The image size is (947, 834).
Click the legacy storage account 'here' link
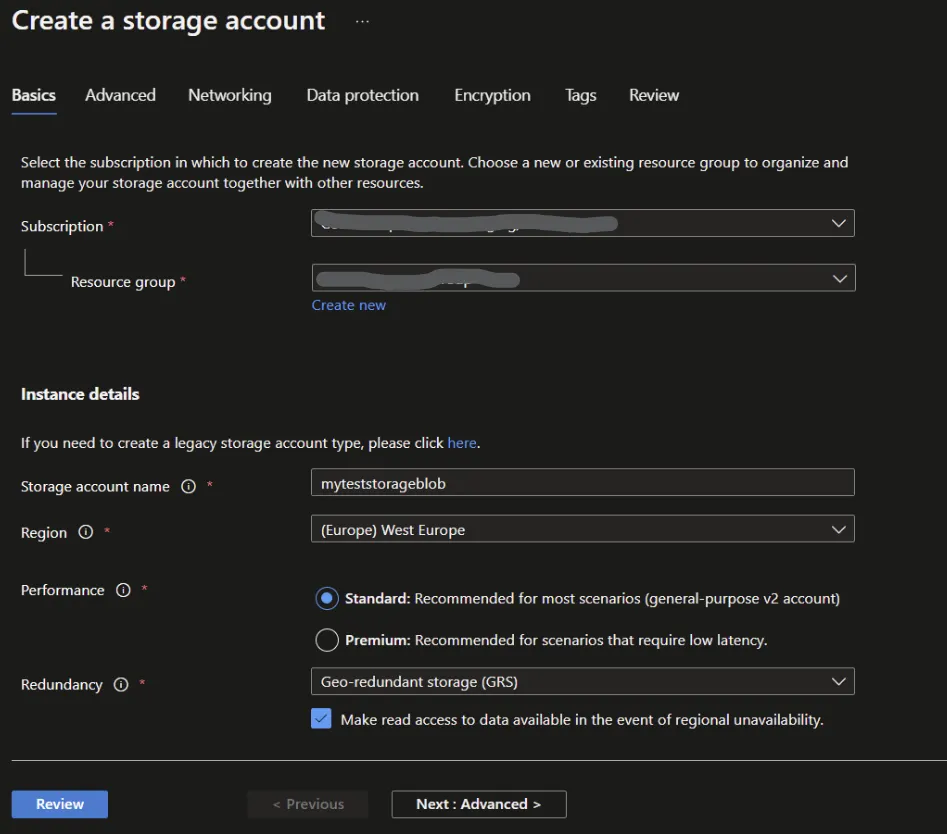[462, 443]
